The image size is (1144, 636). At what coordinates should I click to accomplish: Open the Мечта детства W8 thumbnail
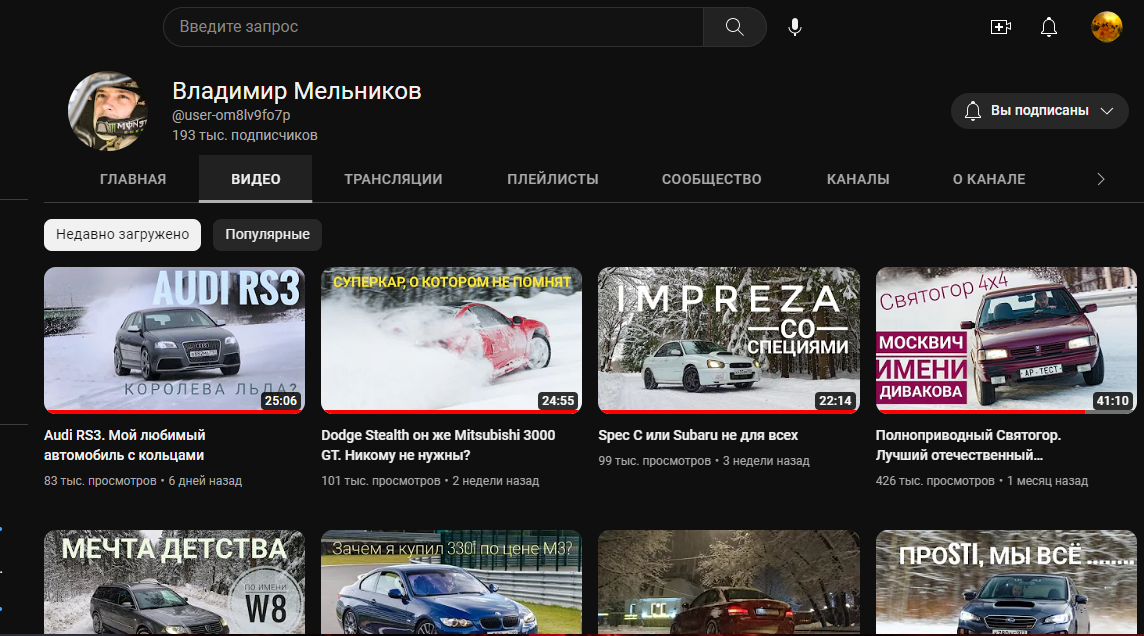tap(174, 582)
